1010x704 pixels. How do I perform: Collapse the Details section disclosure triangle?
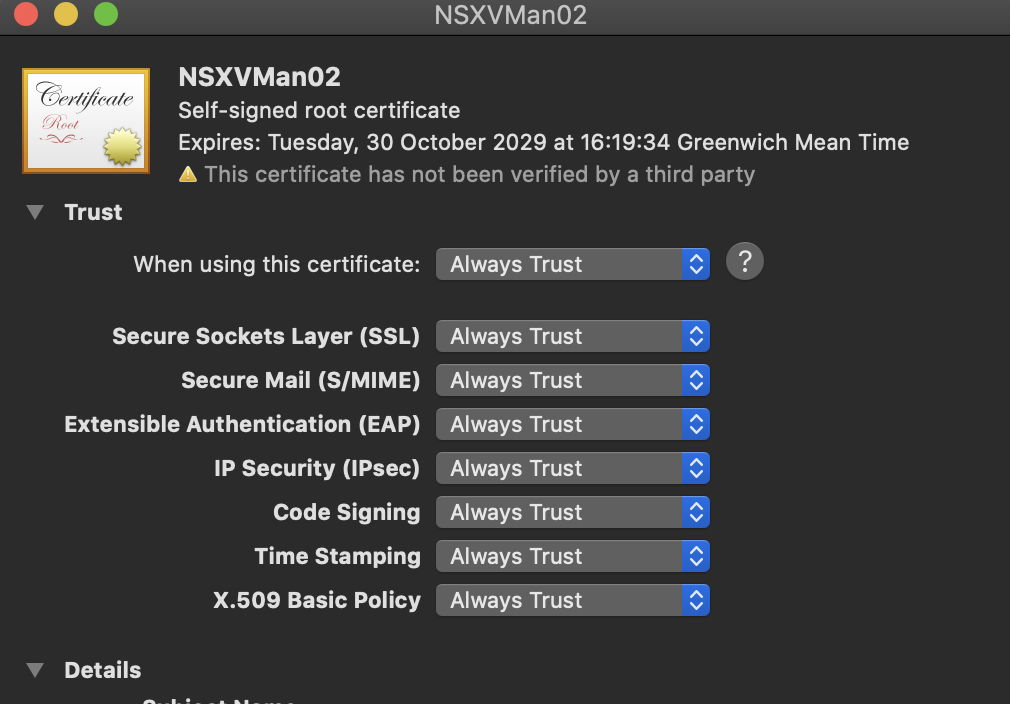tap(35, 670)
